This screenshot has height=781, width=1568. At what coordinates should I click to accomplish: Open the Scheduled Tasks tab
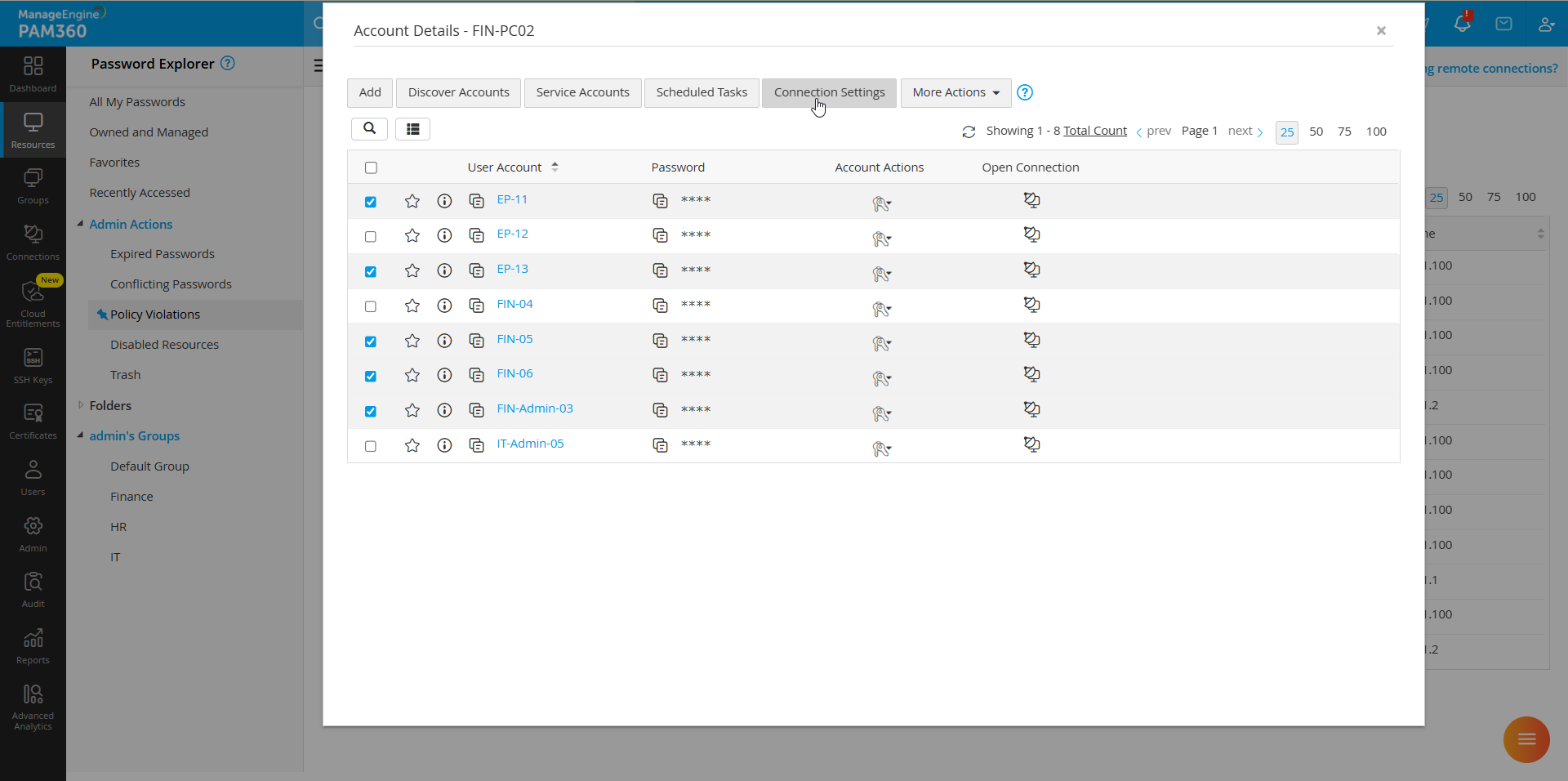tap(702, 92)
